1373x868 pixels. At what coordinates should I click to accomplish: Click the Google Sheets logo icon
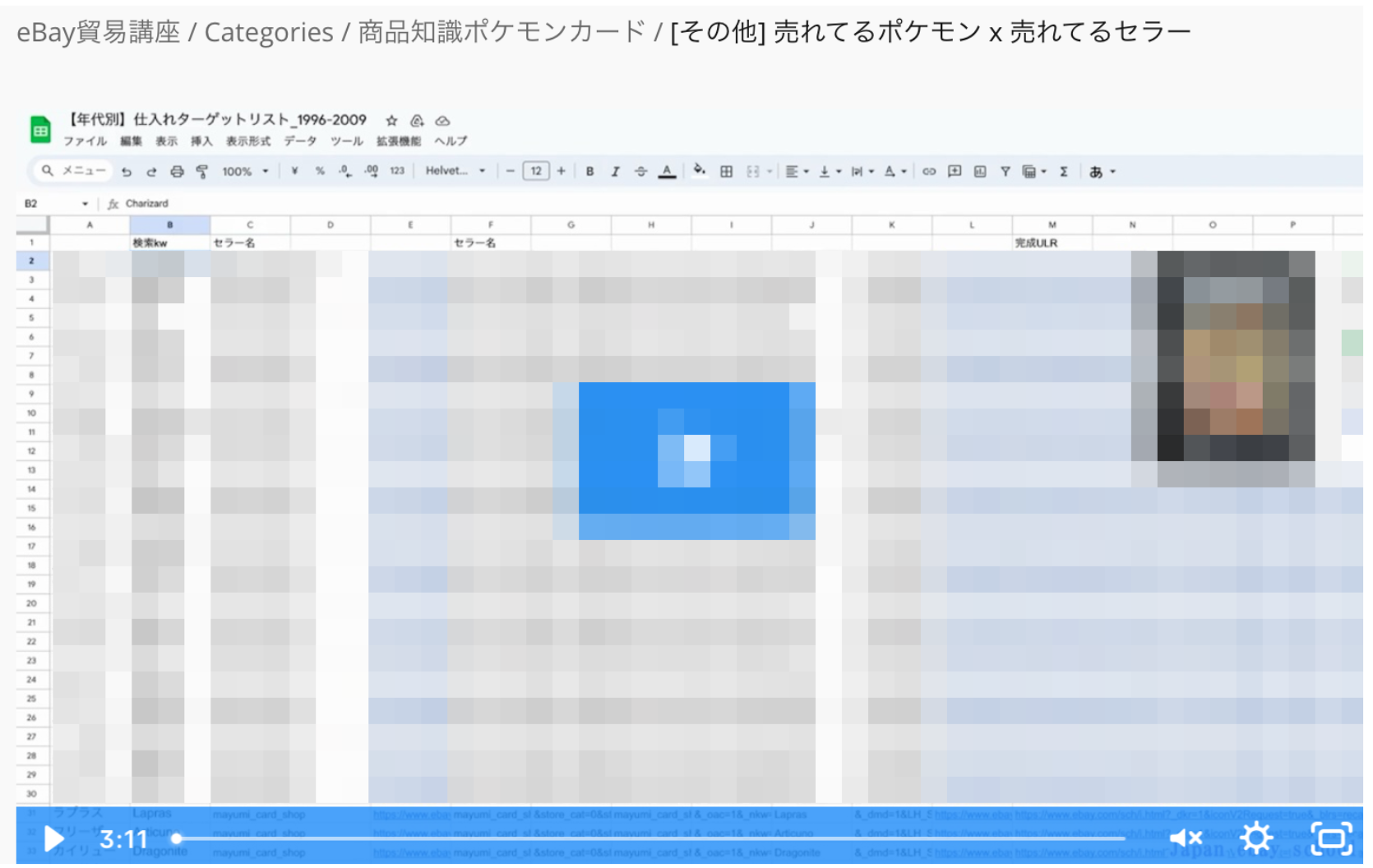40,130
